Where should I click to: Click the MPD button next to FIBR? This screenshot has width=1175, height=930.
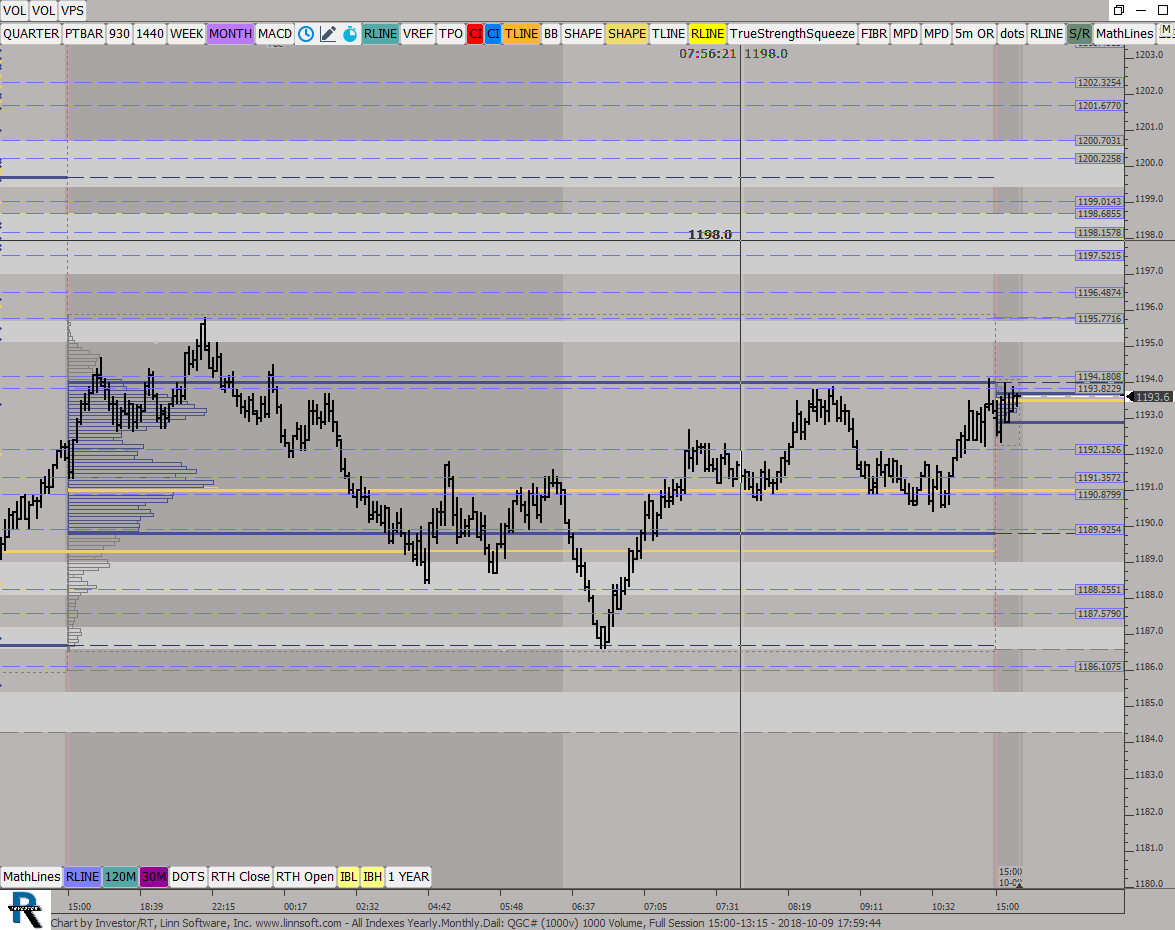pyautogui.click(x=905, y=34)
